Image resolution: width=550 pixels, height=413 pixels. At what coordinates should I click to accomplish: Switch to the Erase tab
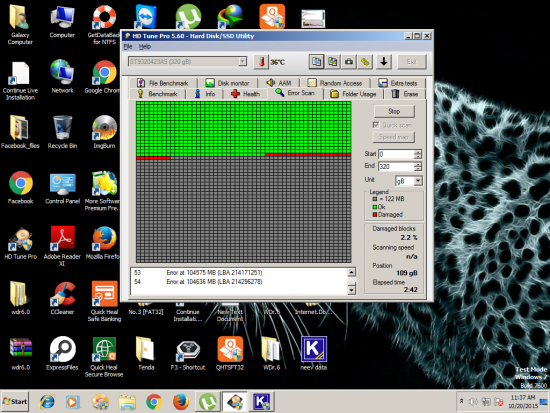[x=405, y=94]
